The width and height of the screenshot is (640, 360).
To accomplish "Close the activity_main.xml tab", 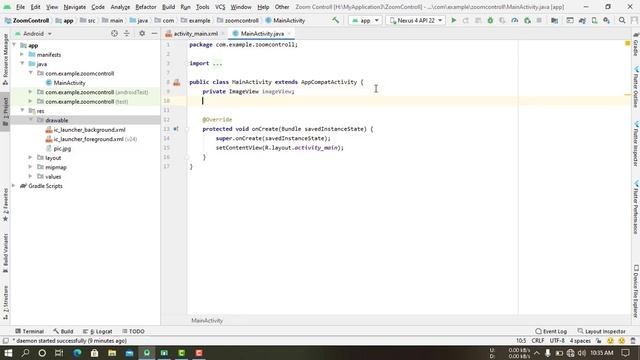I will pyautogui.click(x=223, y=33).
